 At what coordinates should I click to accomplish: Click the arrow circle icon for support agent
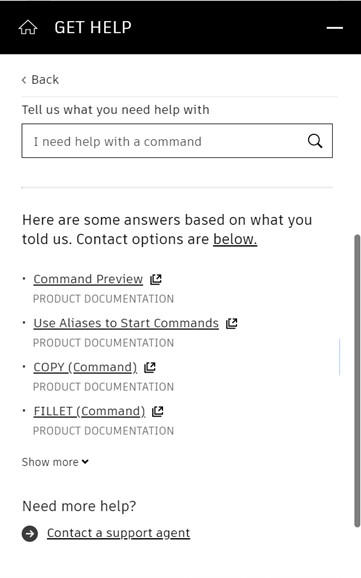(x=30, y=533)
